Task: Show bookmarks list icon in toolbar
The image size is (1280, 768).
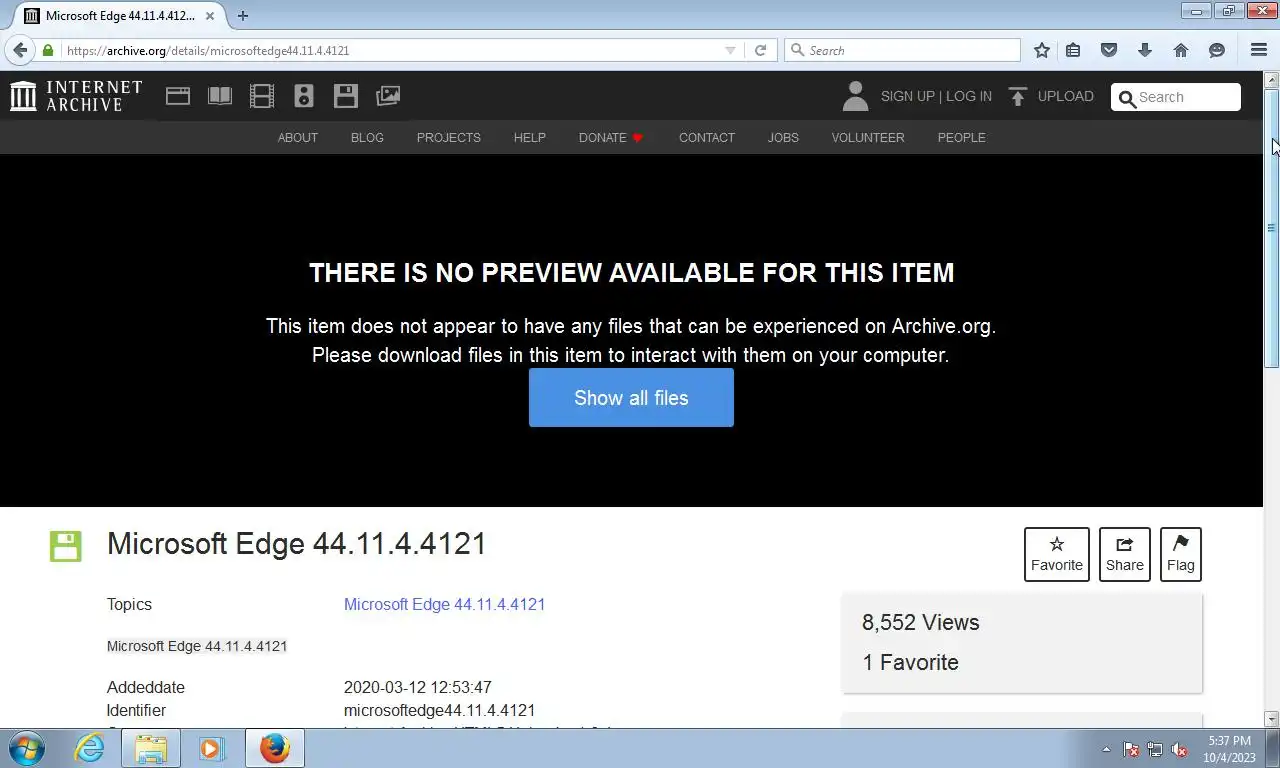Action: tap(1073, 50)
